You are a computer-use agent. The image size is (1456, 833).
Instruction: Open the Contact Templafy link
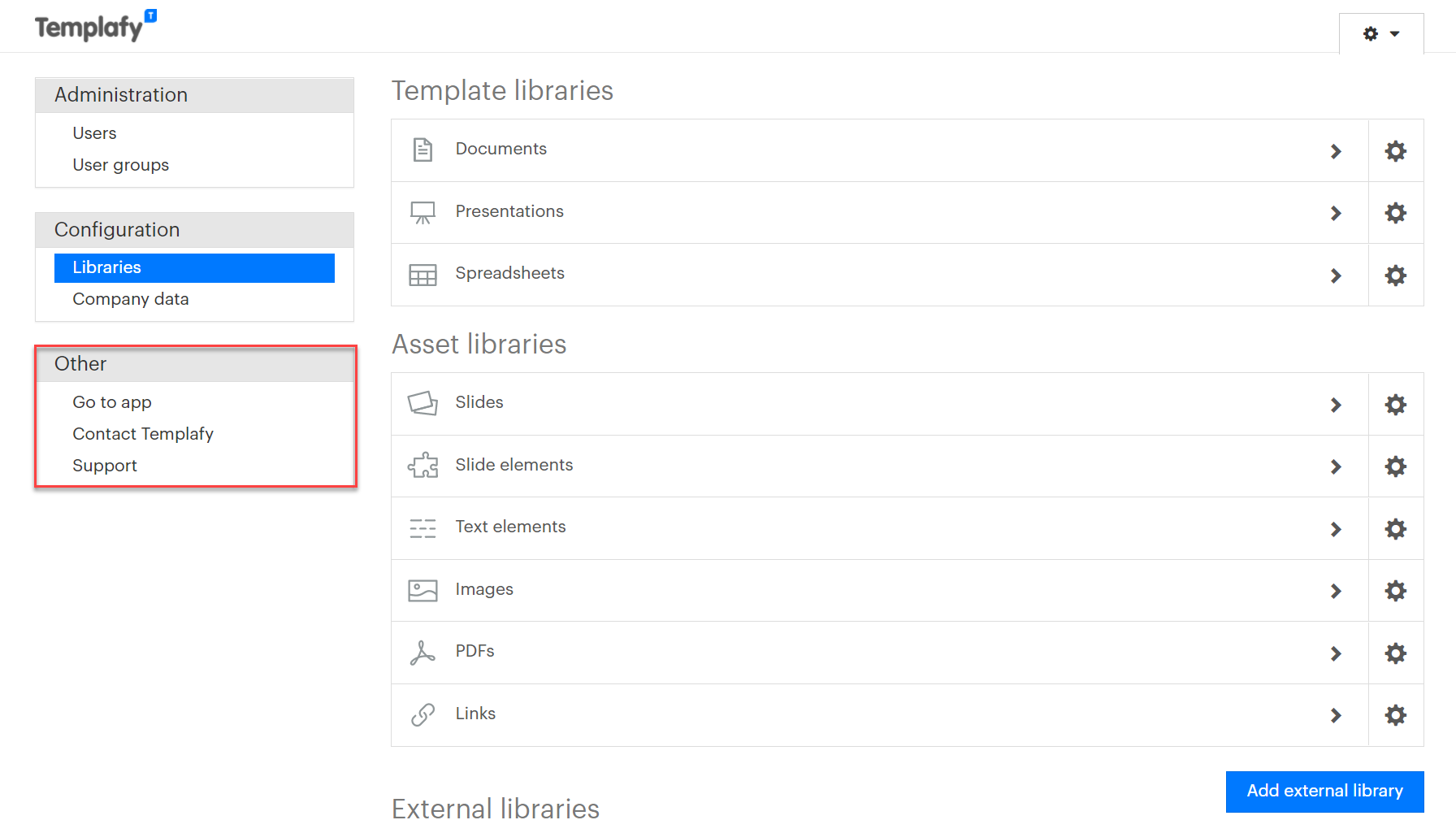pyautogui.click(x=143, y=433)
